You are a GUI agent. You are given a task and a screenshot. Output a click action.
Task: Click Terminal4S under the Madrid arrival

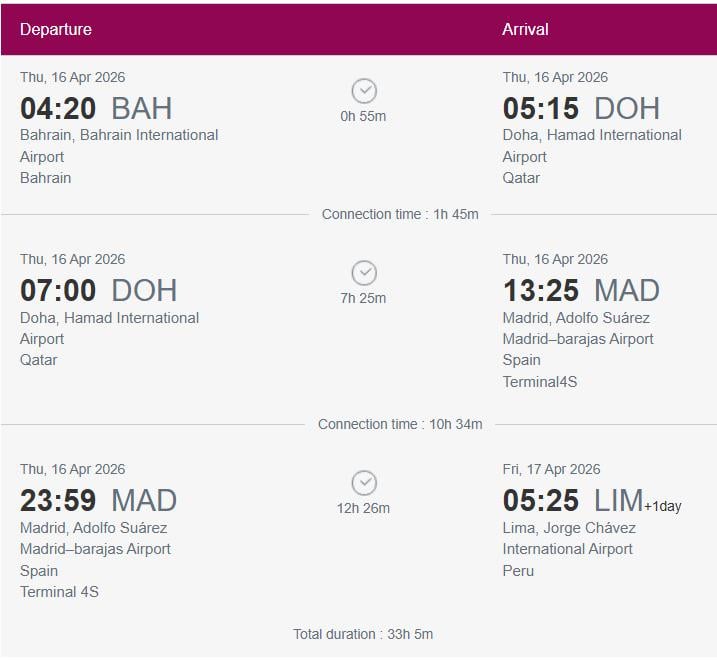[x=540, y=381]
